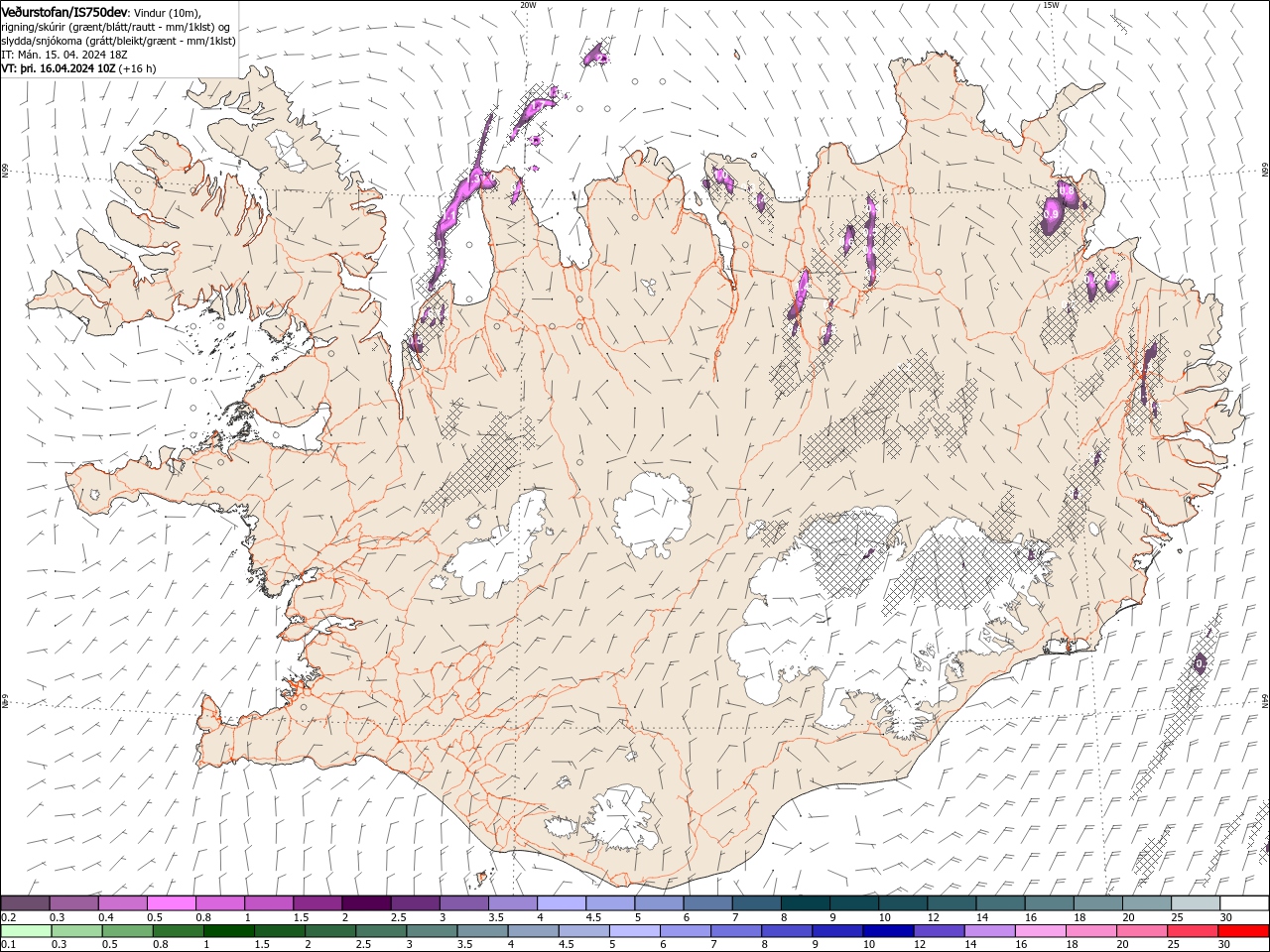
Task: Click the 15W longitude label at top
Action: [x=1051, y=5]
